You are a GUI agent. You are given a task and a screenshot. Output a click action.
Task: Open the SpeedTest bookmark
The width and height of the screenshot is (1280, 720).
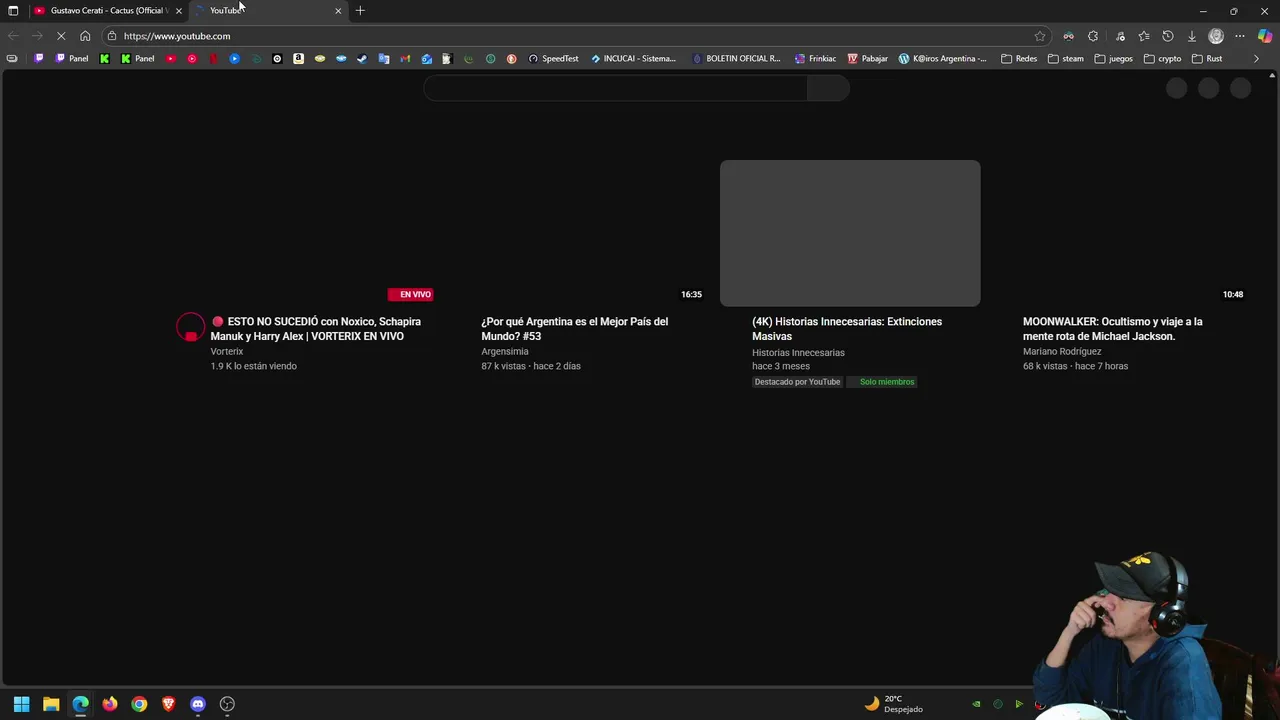[x=553, y=58]
